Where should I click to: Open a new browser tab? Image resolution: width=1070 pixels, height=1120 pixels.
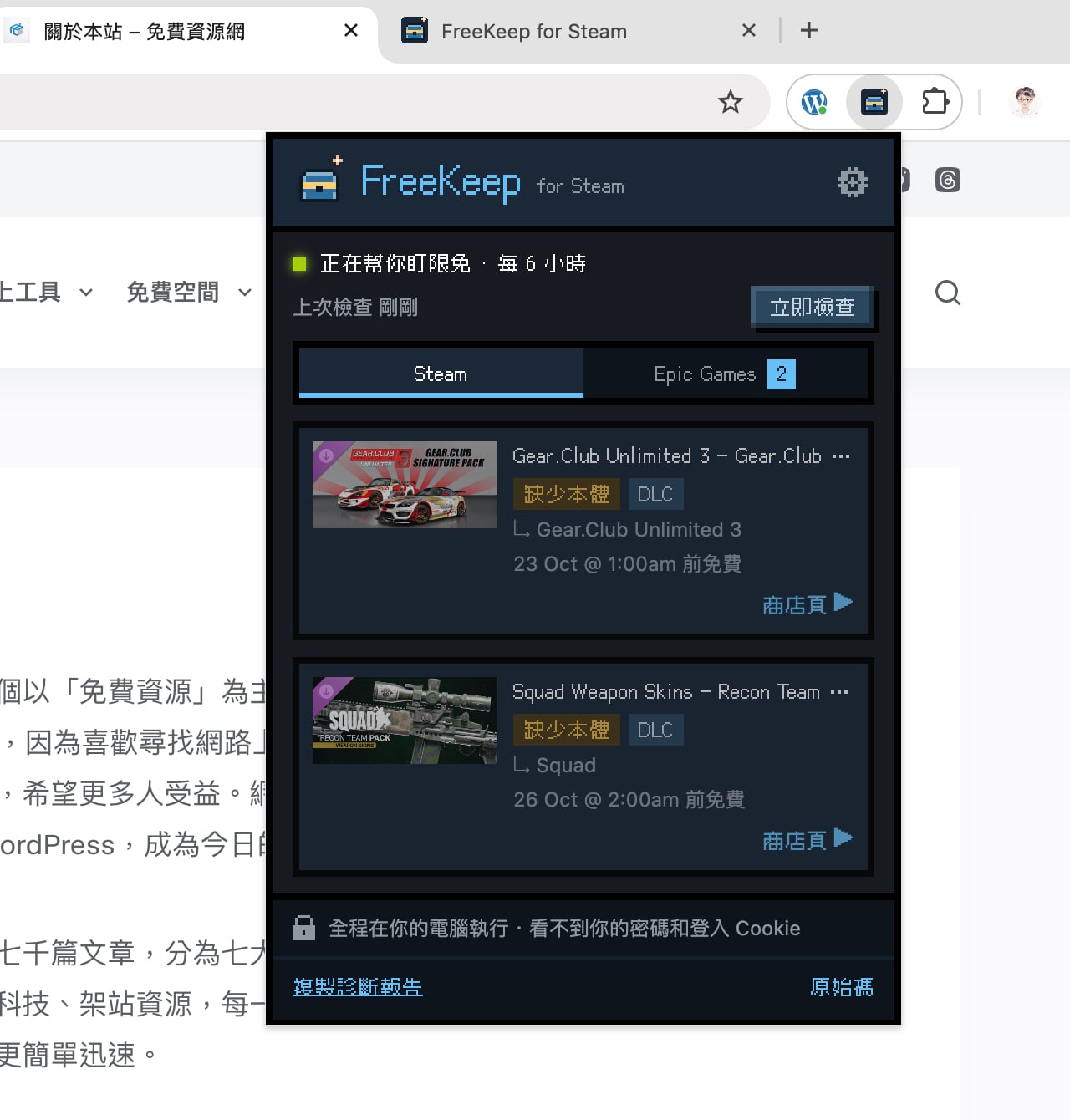point(809,31)
